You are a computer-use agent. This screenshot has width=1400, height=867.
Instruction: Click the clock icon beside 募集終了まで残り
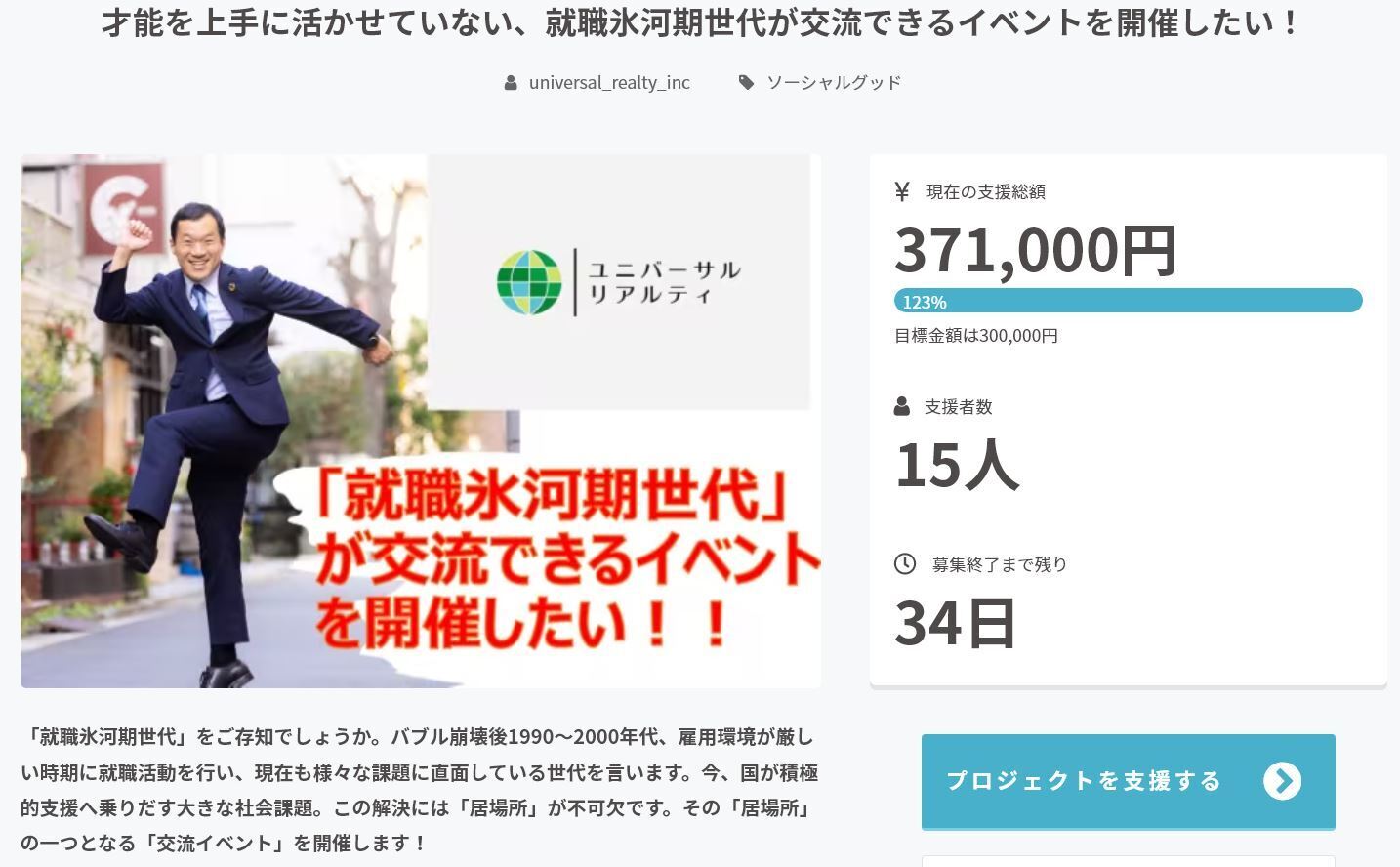coord(905,563)
